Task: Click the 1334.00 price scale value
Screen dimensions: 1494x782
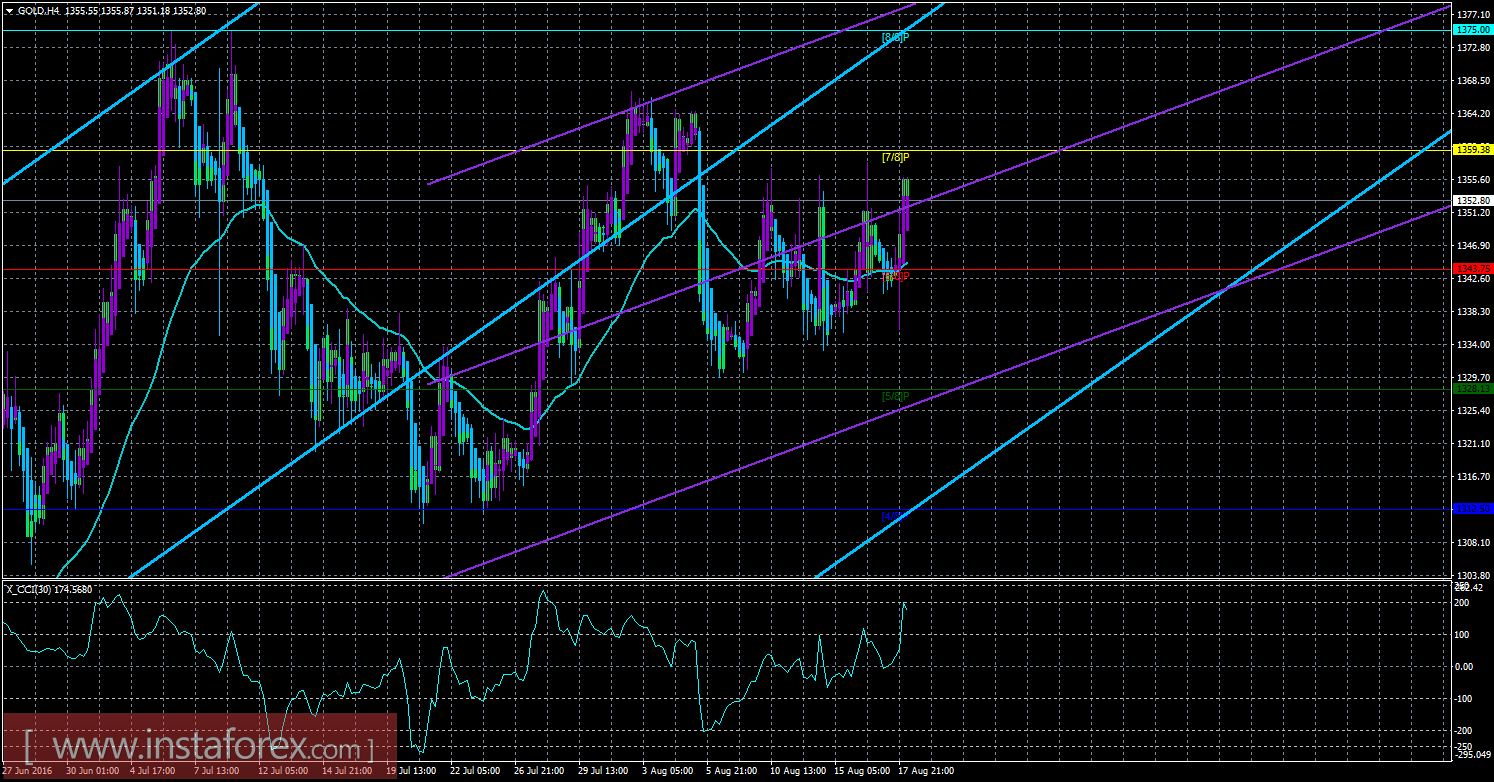Action: (x=1474, y=345)
